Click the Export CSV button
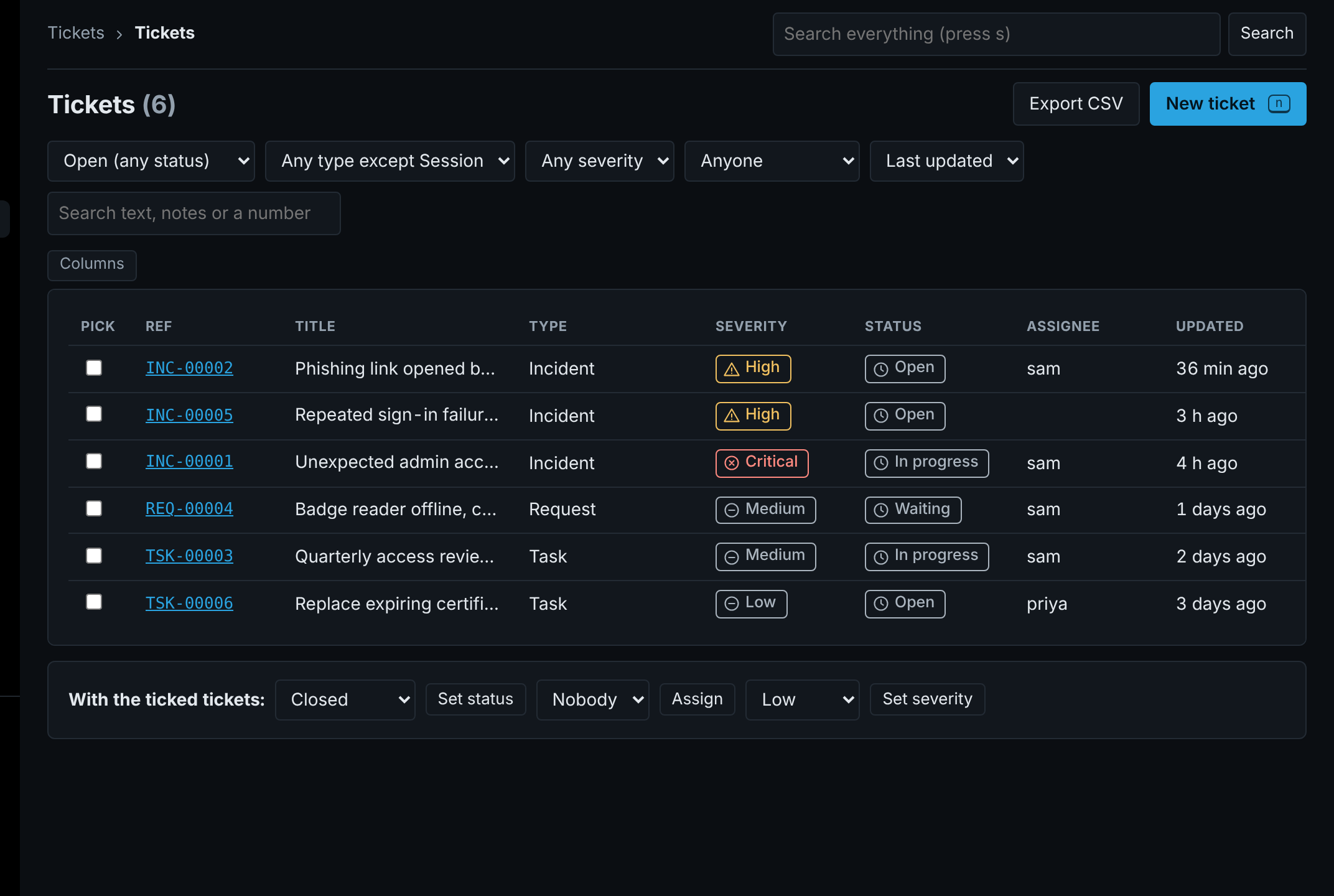Viewport: 1334px width, 896px height. pos(1076,104)
